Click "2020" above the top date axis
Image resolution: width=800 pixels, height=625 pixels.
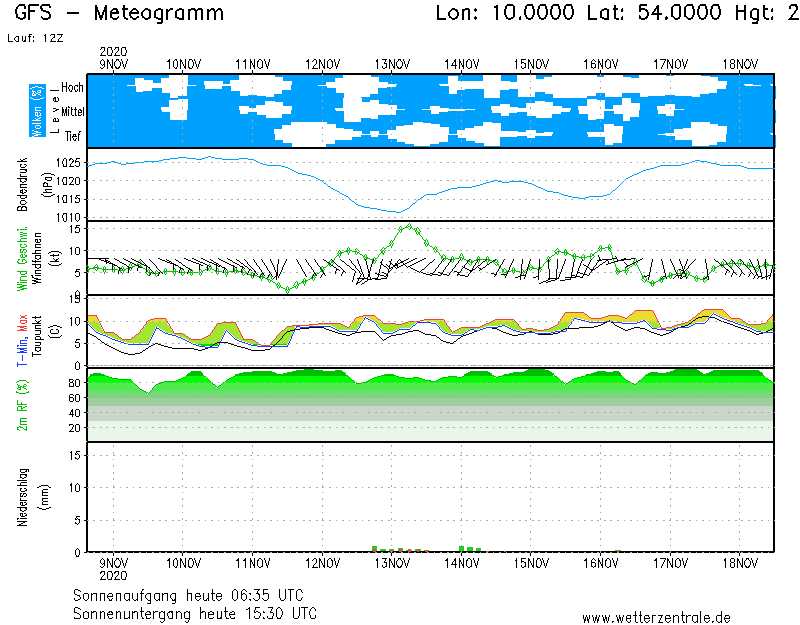113,52
